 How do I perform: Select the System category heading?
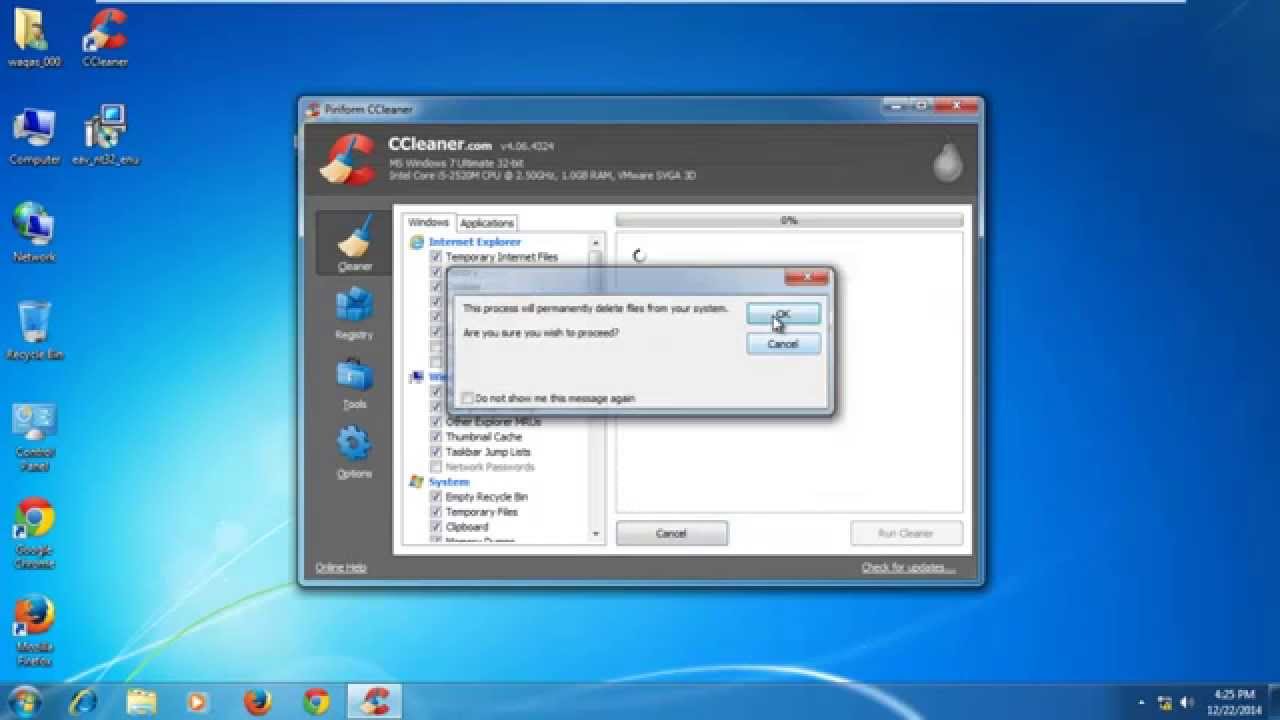[x=449, y=482]
